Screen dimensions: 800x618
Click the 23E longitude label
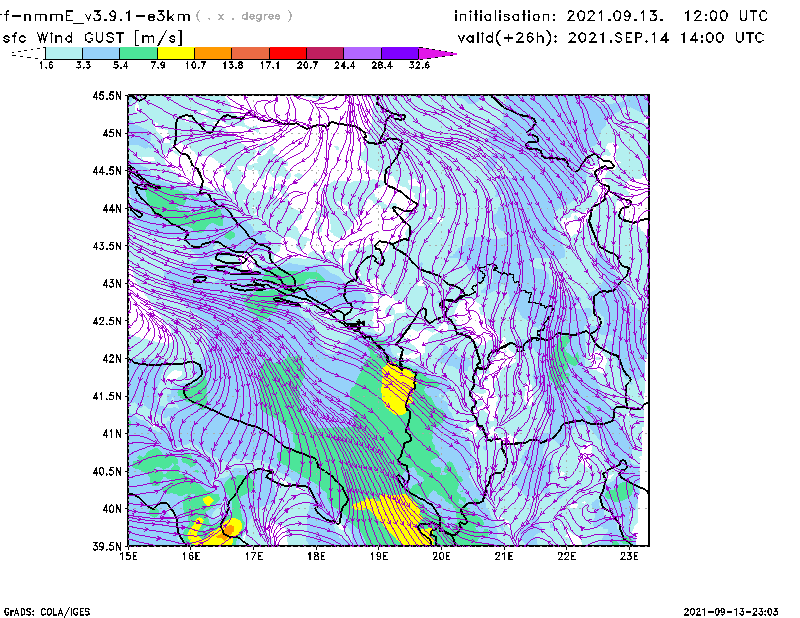(x=629, y=556)
